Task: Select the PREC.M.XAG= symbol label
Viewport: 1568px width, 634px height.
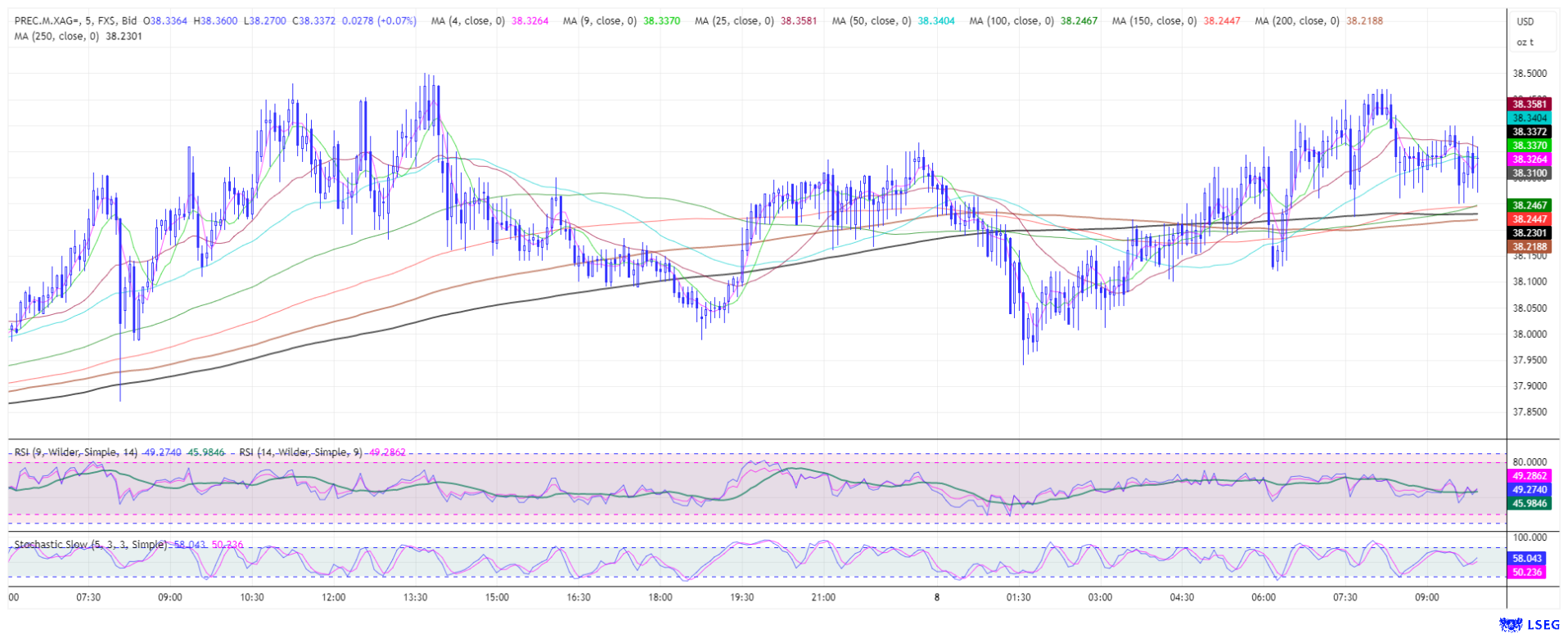Action: pos(48,20)
